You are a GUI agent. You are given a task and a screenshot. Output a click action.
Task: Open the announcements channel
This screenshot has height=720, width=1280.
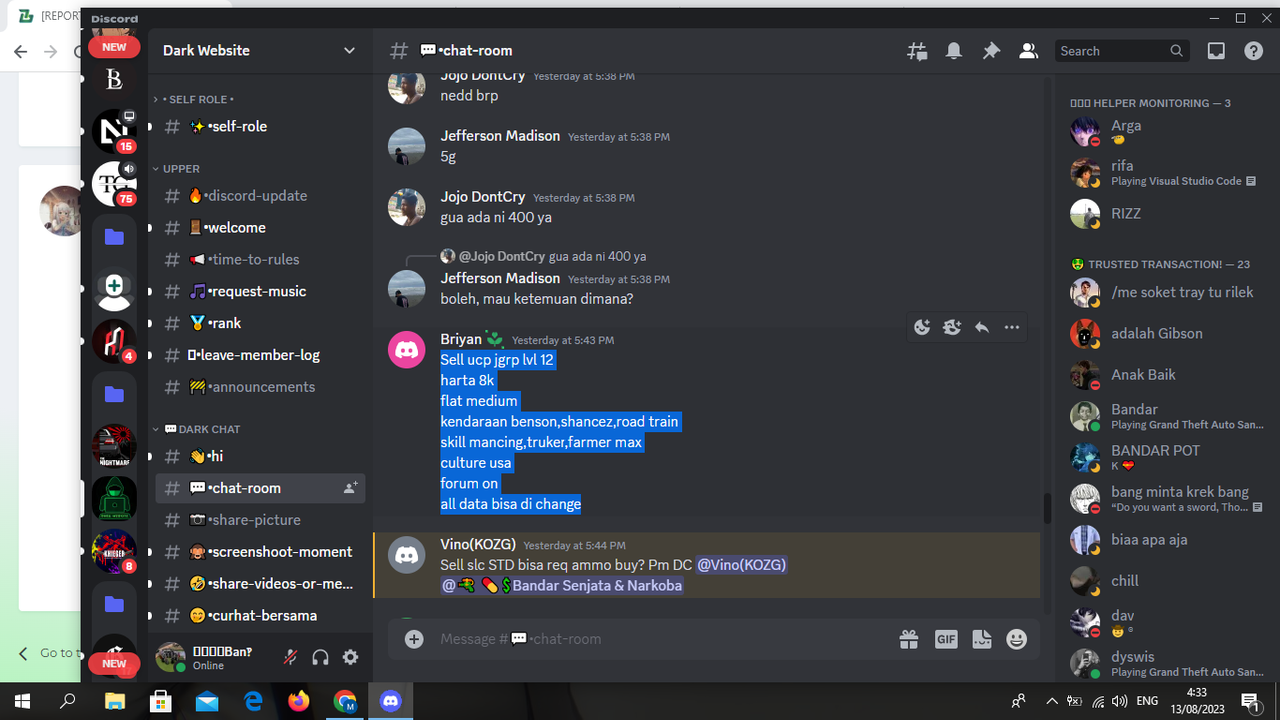260,387
